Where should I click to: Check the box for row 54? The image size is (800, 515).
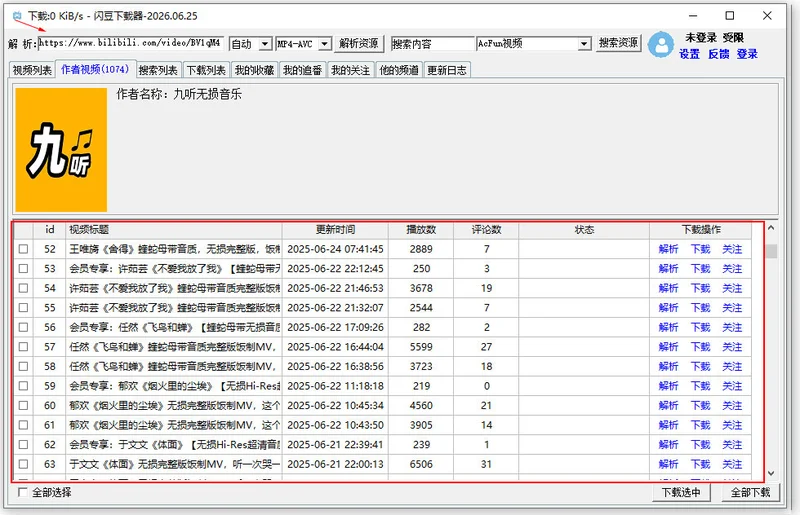[23, 288]
